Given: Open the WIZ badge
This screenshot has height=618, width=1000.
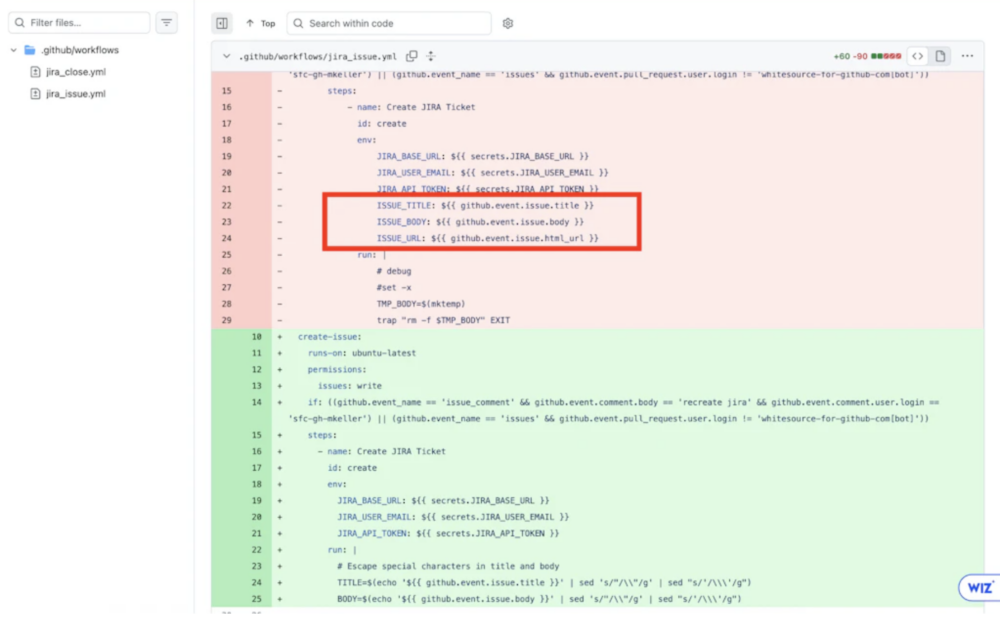Looking at the screenshot, I should tap(979, 587).
